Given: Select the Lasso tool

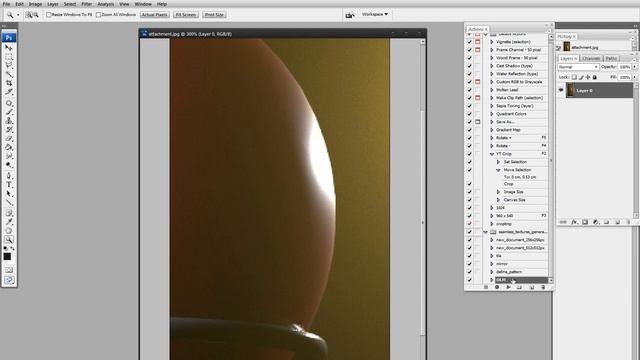Looking at the screenshot, I should point(9,65).
